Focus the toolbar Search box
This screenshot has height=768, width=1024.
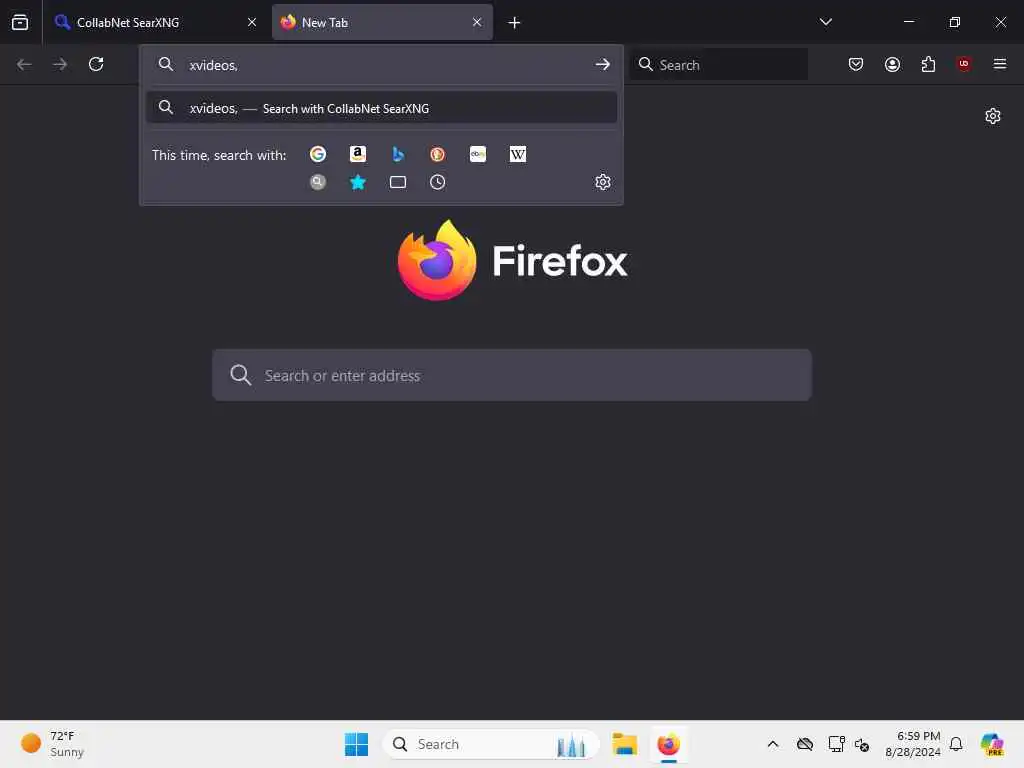[718, 65]
